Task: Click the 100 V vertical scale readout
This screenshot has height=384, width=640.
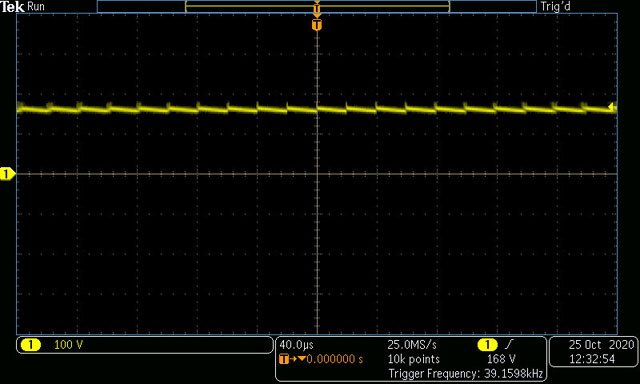Action: pyautogui.click(x=68, y=345)
